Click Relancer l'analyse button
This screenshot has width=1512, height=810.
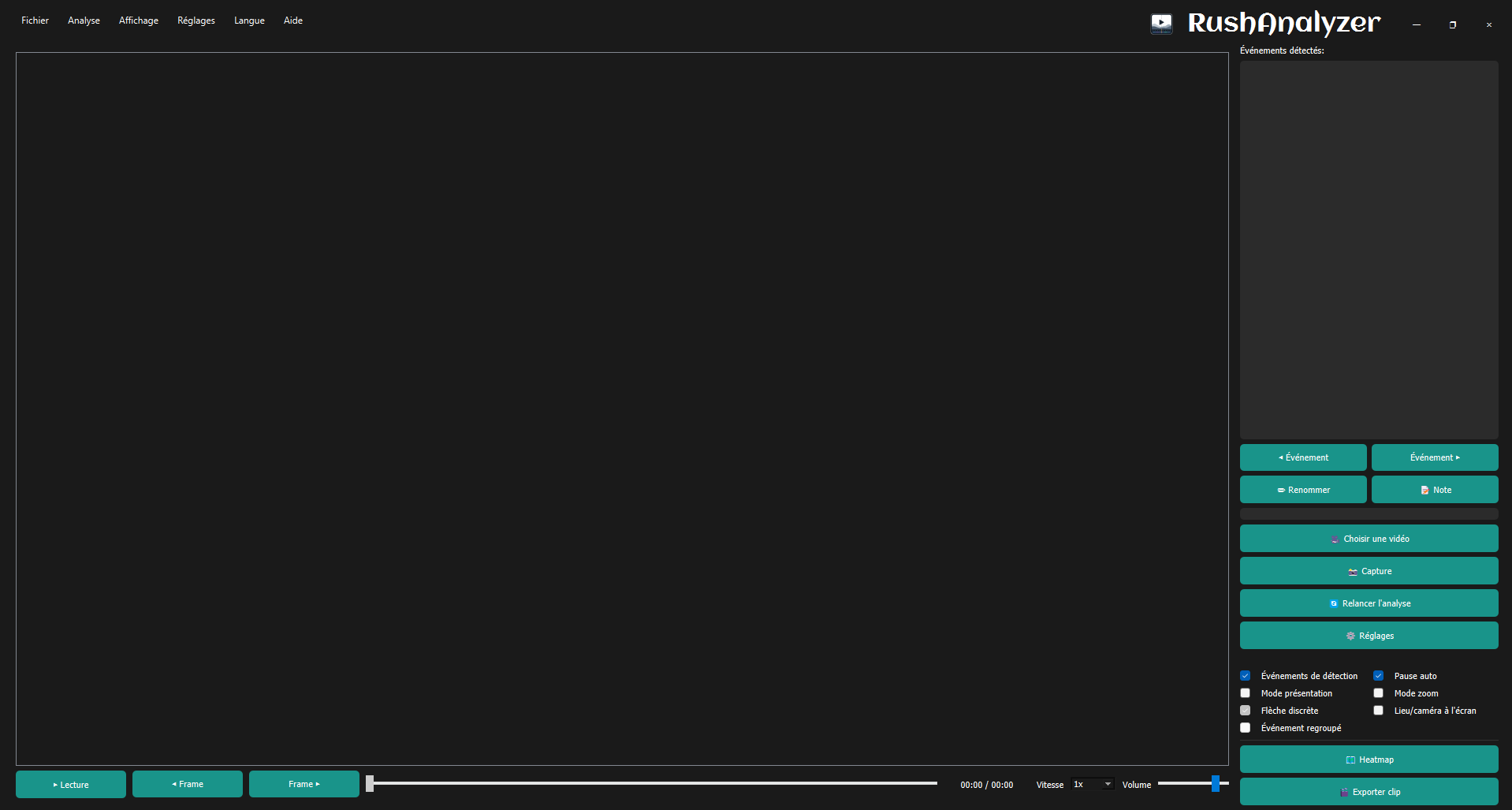click(1369, 603)
